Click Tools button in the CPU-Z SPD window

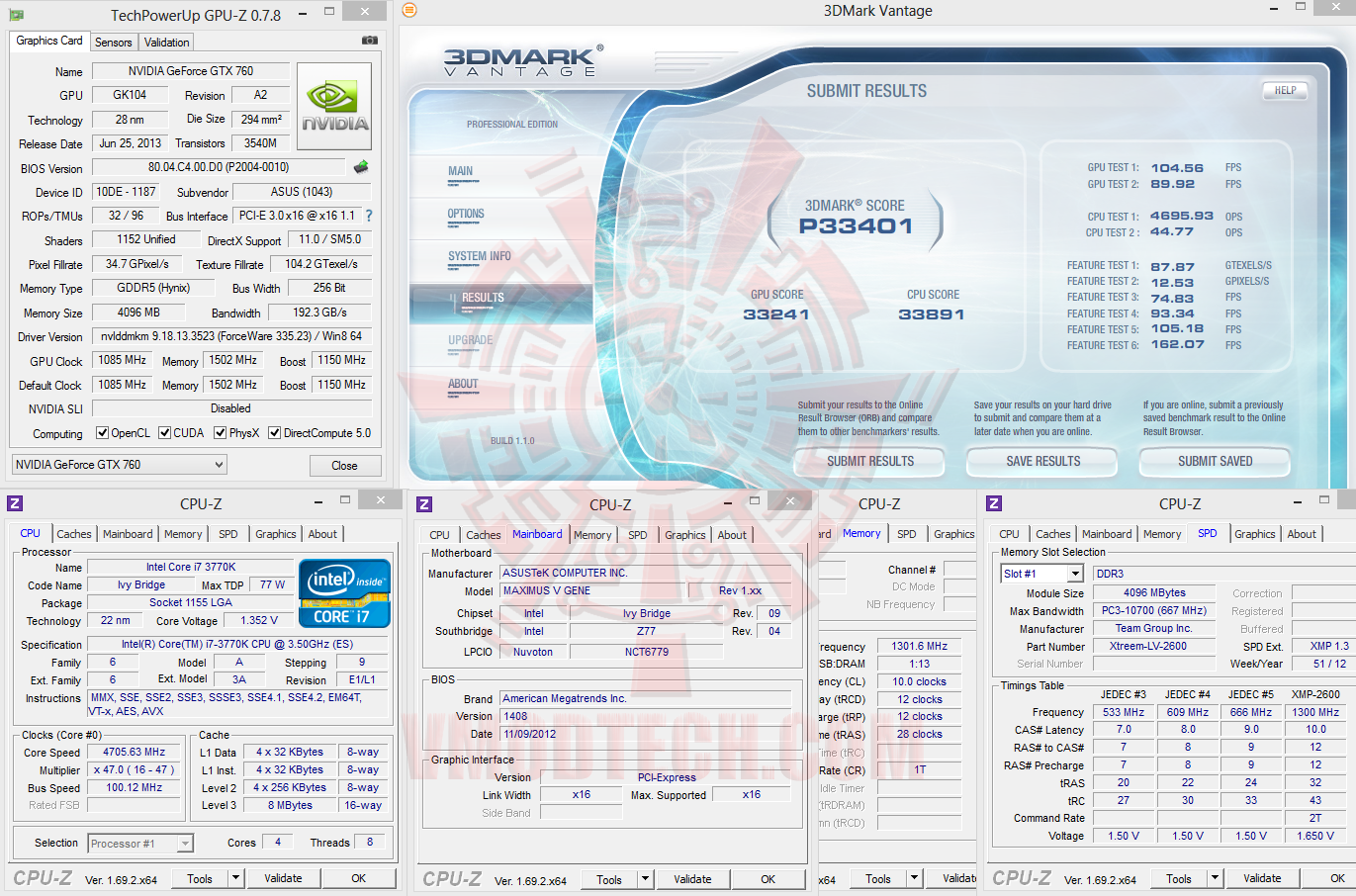1178,878
